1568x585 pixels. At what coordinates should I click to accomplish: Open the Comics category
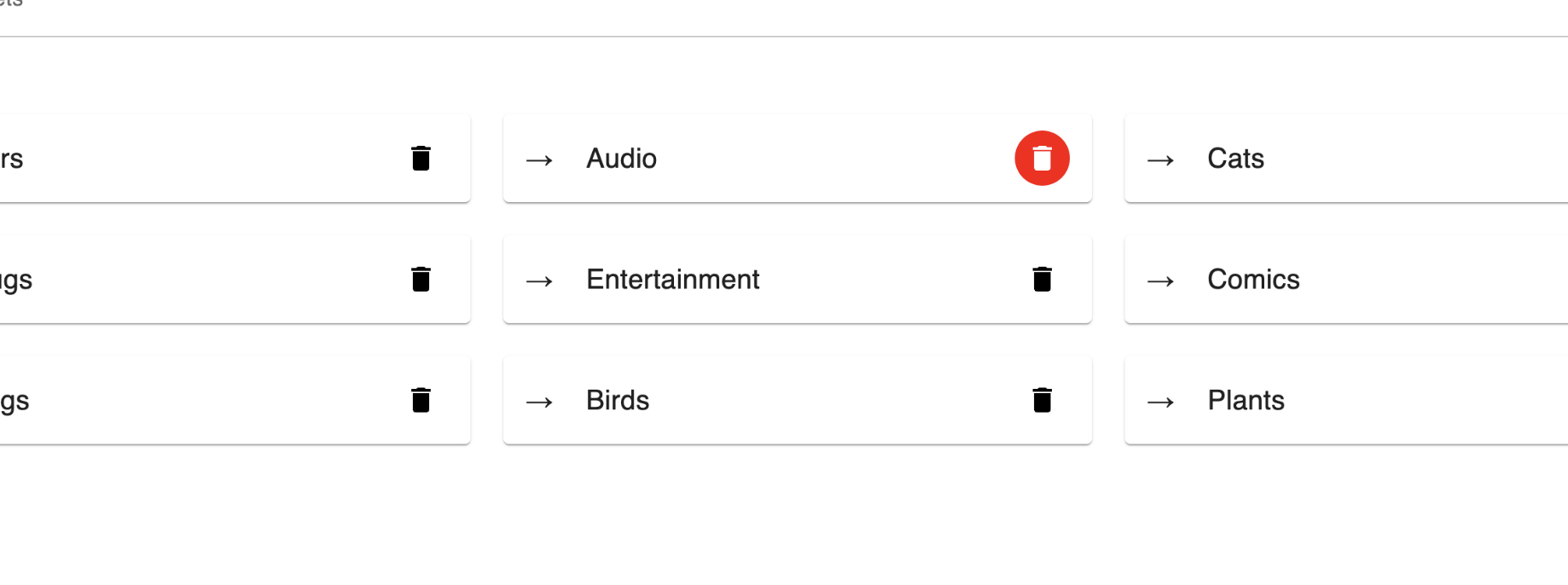(1253, 280)
